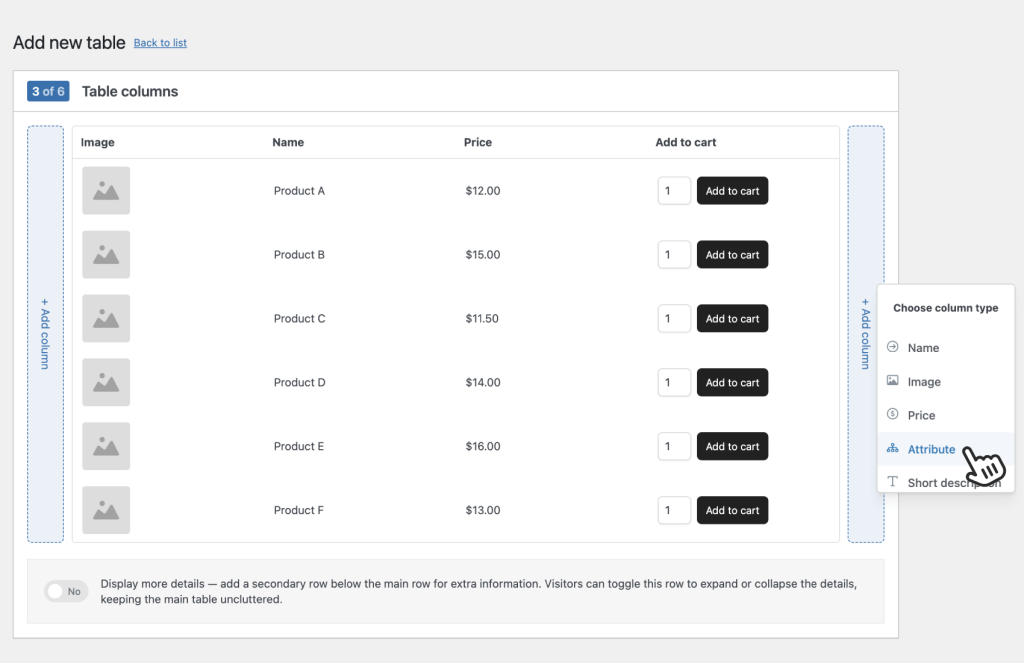This screenshot has width=1024, height=663.
Task: Click Product A's image placeholder icon
Action: point(105,190)
